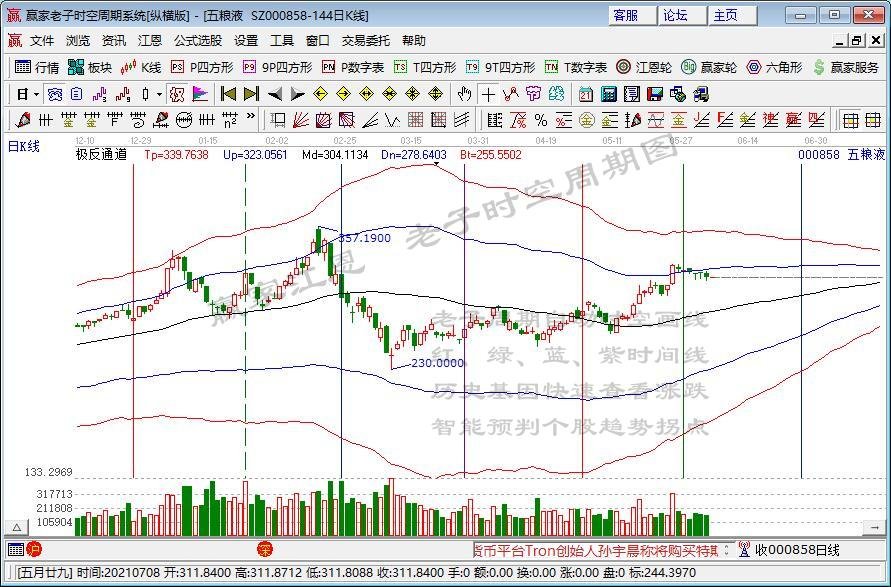Open the T数字表 tool

(x=576, y=68)
